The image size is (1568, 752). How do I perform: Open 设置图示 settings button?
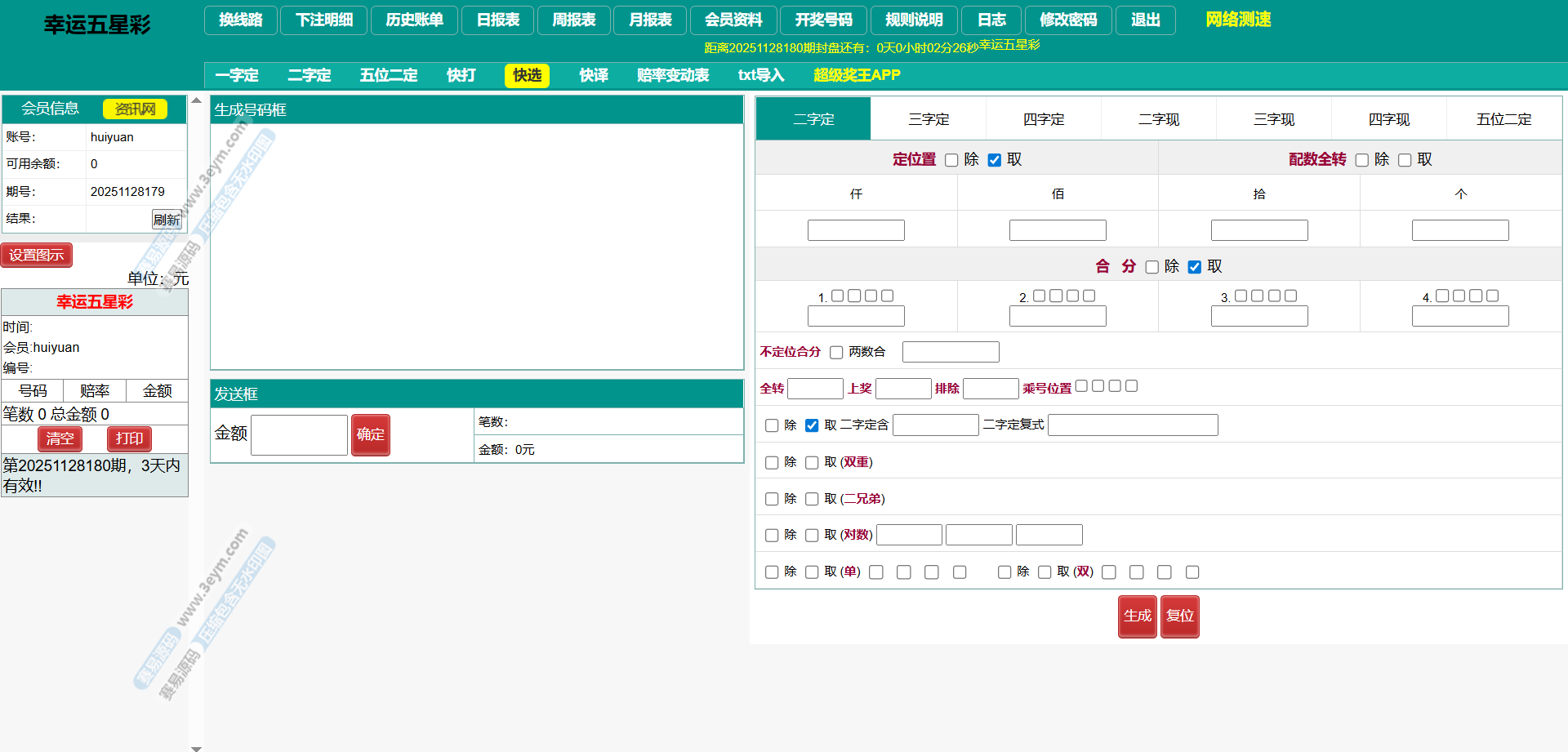tap(37, 255)
